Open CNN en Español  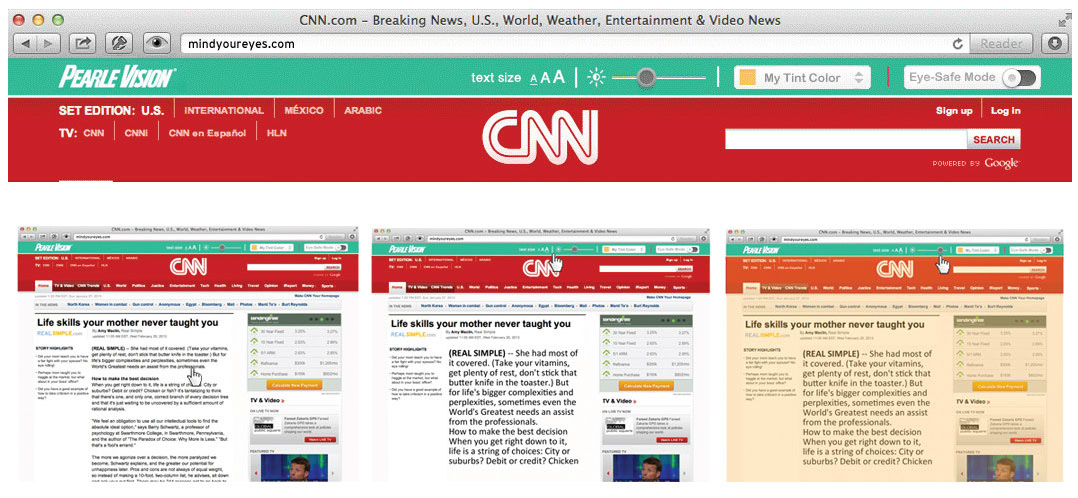207,133
